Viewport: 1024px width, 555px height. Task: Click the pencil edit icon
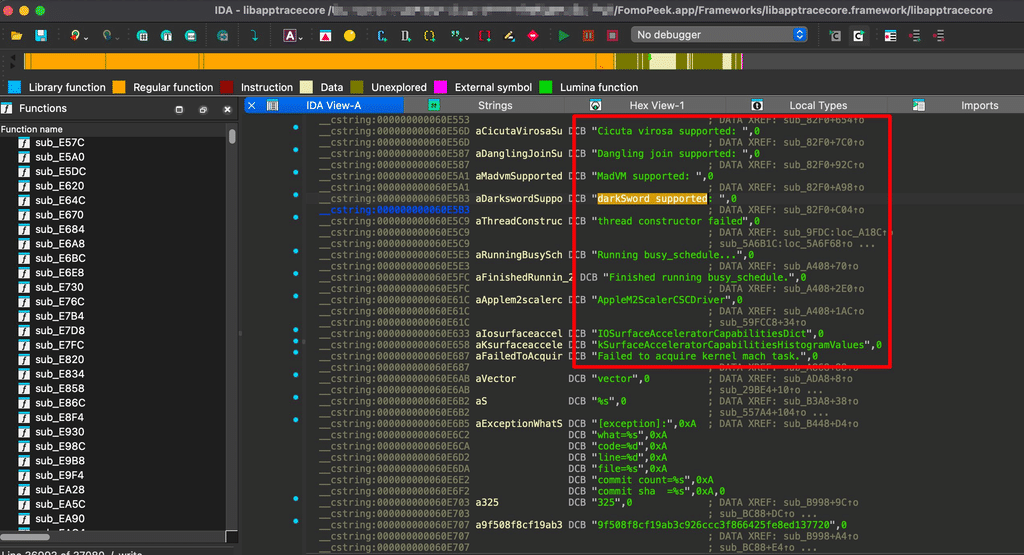509,36
